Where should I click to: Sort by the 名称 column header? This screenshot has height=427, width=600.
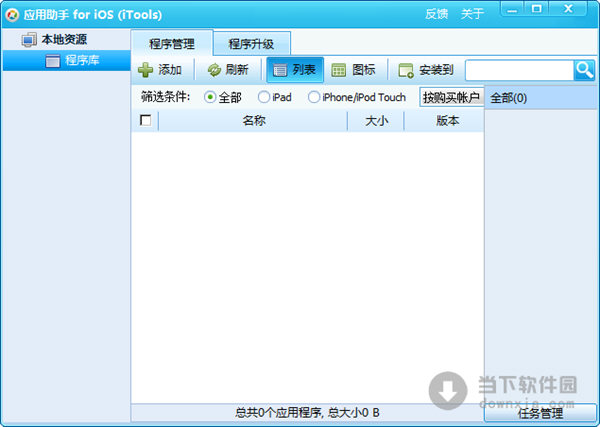click(253, 121)
